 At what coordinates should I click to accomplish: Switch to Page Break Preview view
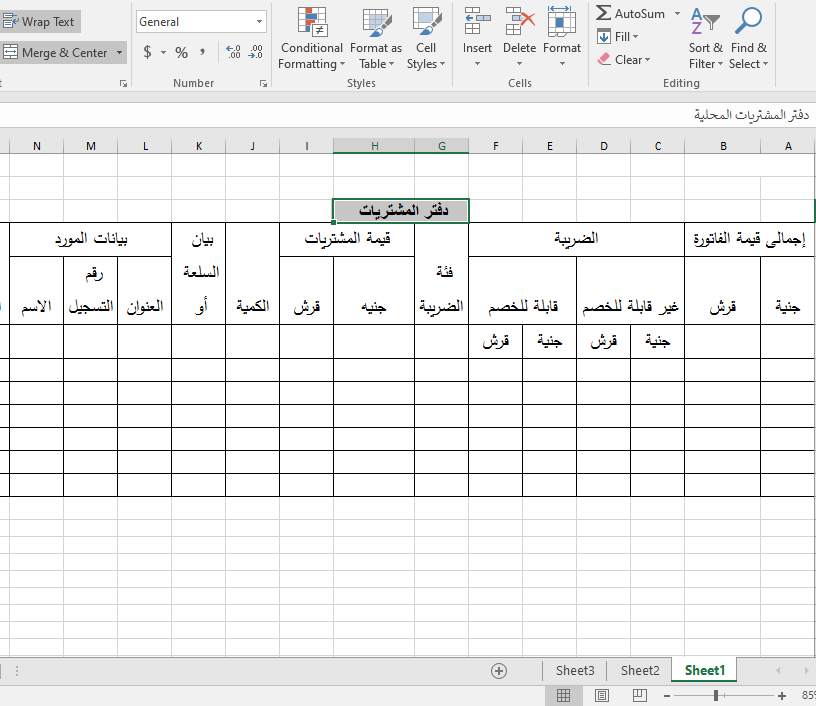[640, 695]
